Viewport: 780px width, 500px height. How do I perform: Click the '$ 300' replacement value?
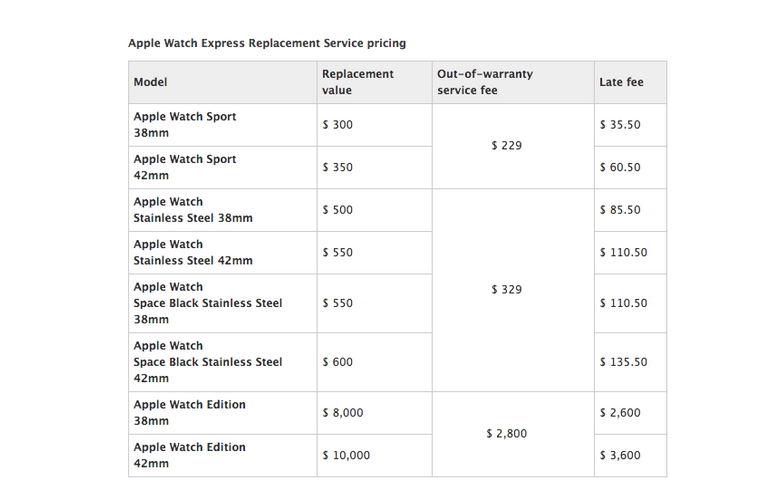[x=338, y=125]
